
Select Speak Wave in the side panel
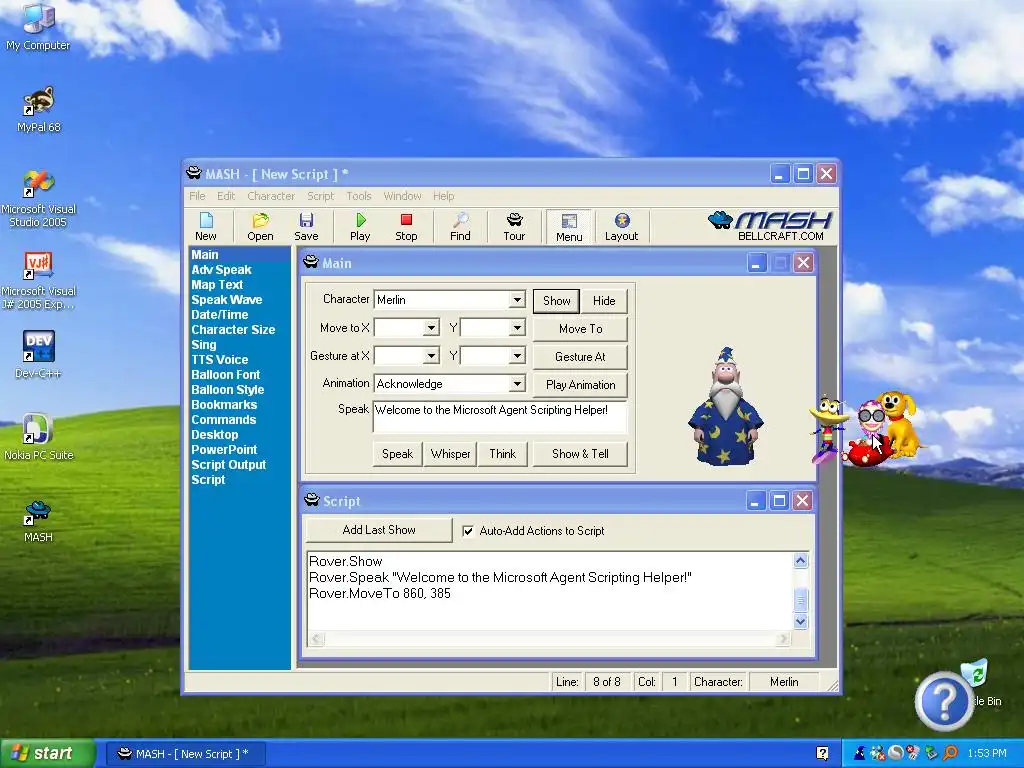227,300
